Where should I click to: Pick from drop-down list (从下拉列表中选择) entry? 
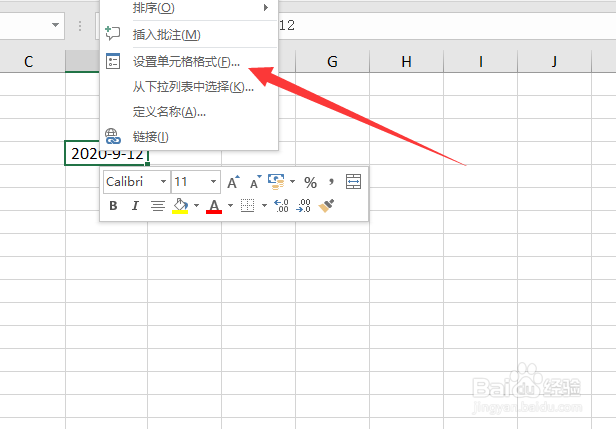[x=189, y=87]
